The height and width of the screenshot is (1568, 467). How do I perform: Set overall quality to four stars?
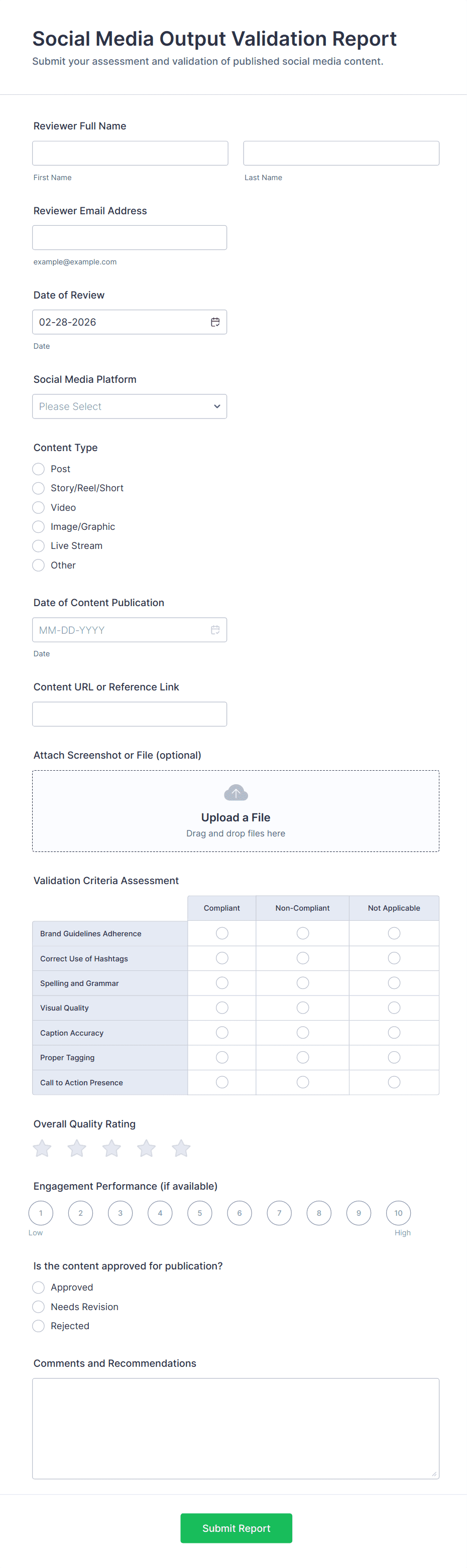(146, 1149)
